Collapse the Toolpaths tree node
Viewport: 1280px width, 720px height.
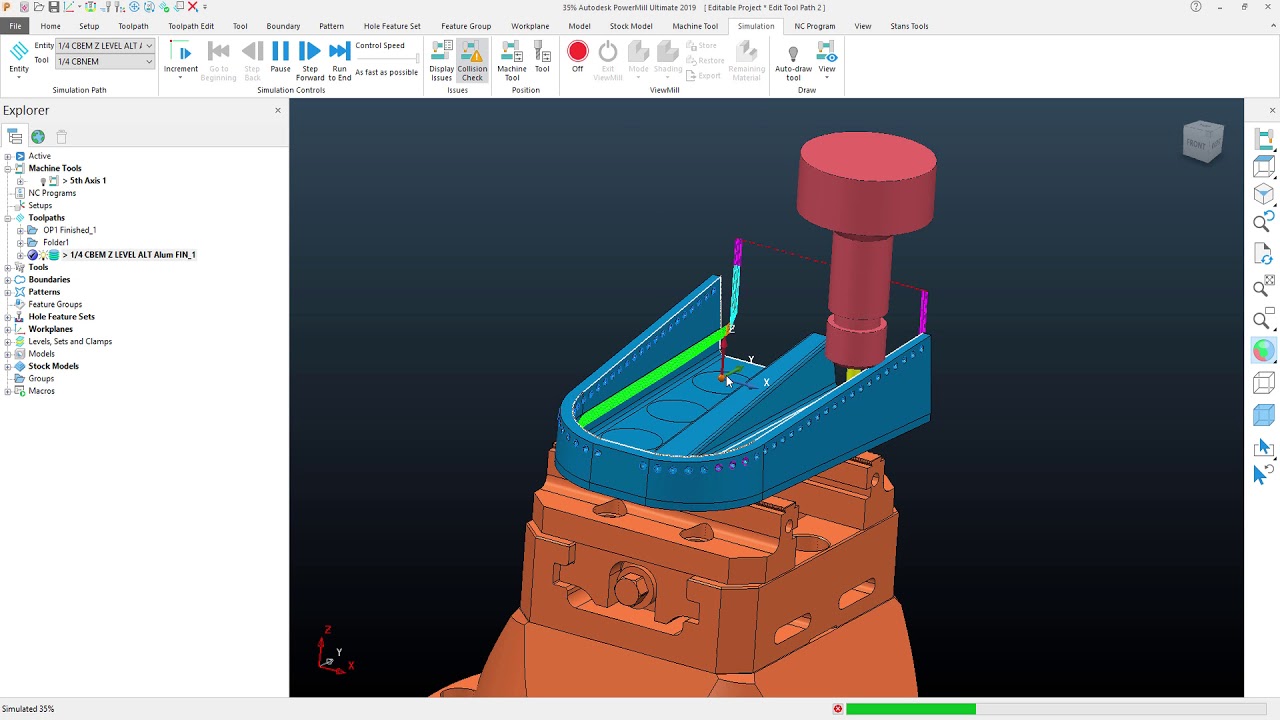pyautogui.click(x=8, y=218)
